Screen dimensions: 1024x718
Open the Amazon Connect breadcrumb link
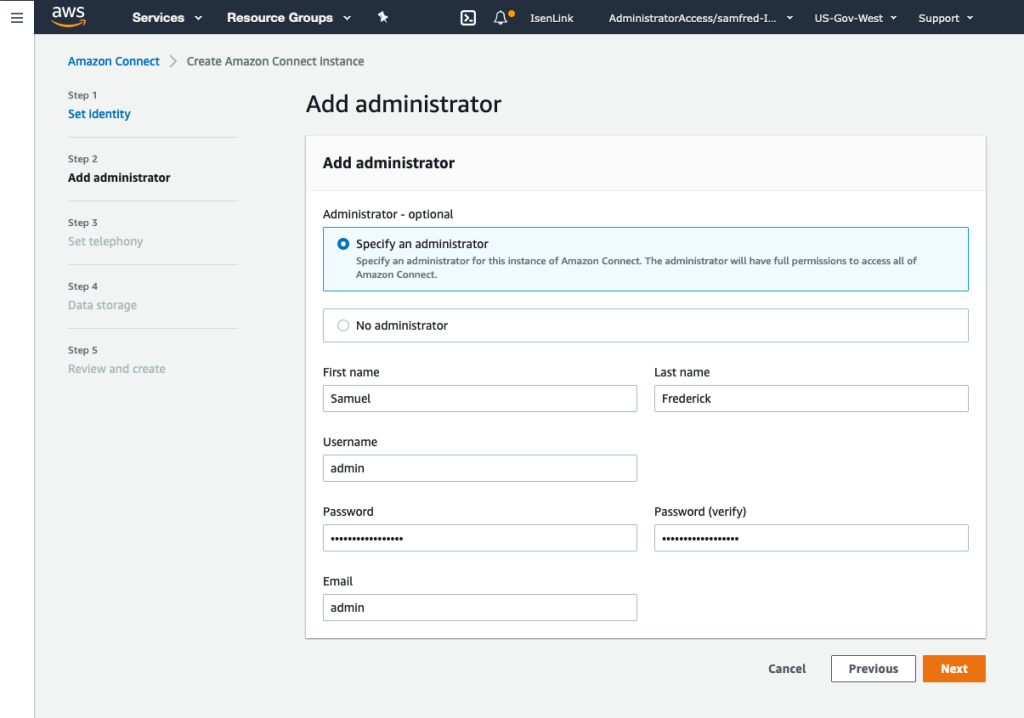[113, 61]
